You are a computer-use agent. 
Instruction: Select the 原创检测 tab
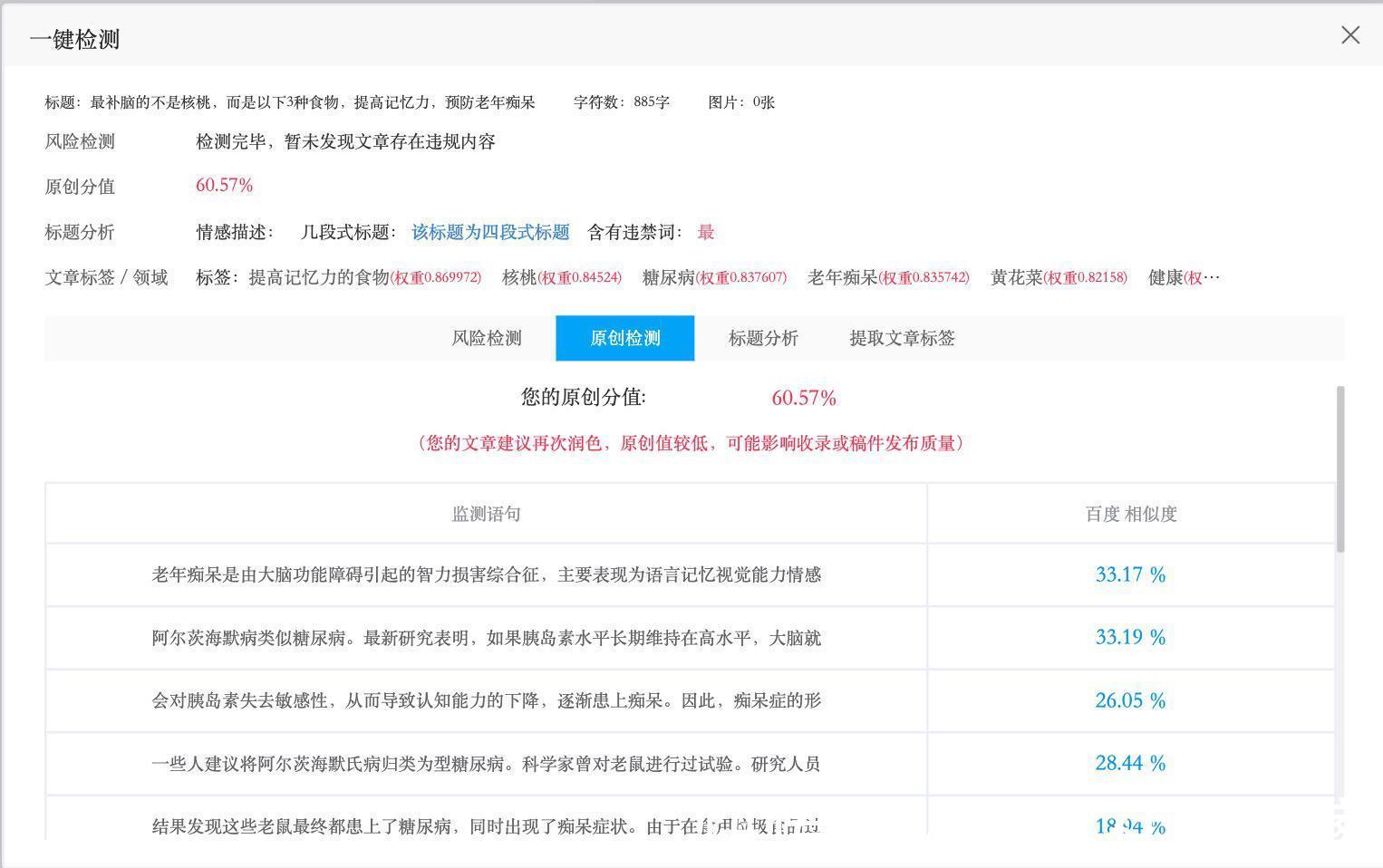pos(624,338)
